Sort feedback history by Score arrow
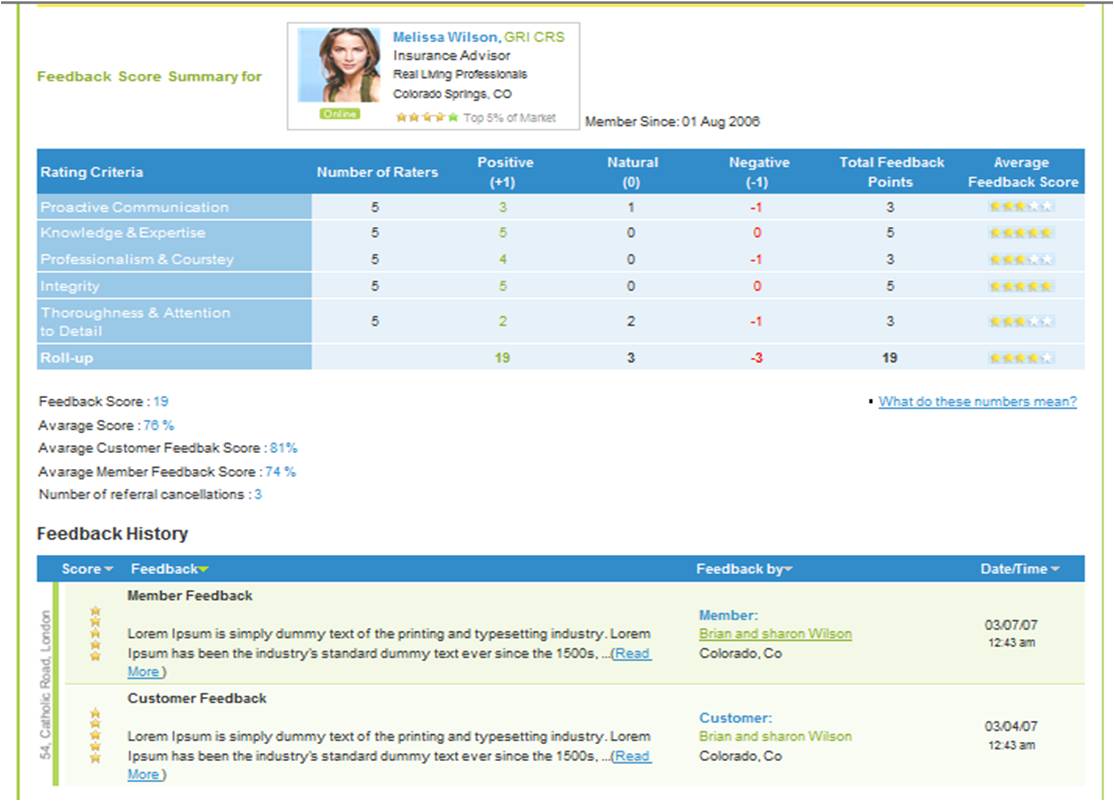This screenshot has height=801, width=1114. click(109, 569)
